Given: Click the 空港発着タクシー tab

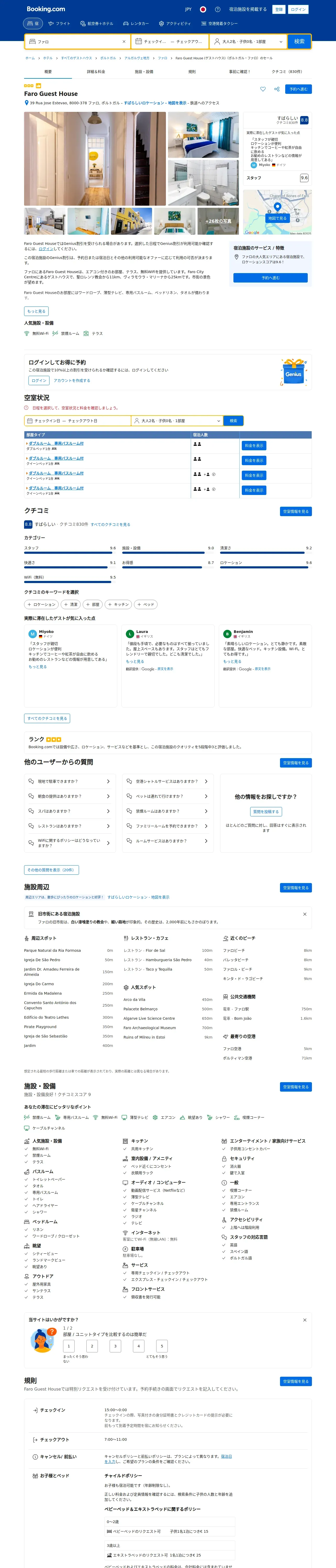Looking at the screenshot, I should click(220, 23).
